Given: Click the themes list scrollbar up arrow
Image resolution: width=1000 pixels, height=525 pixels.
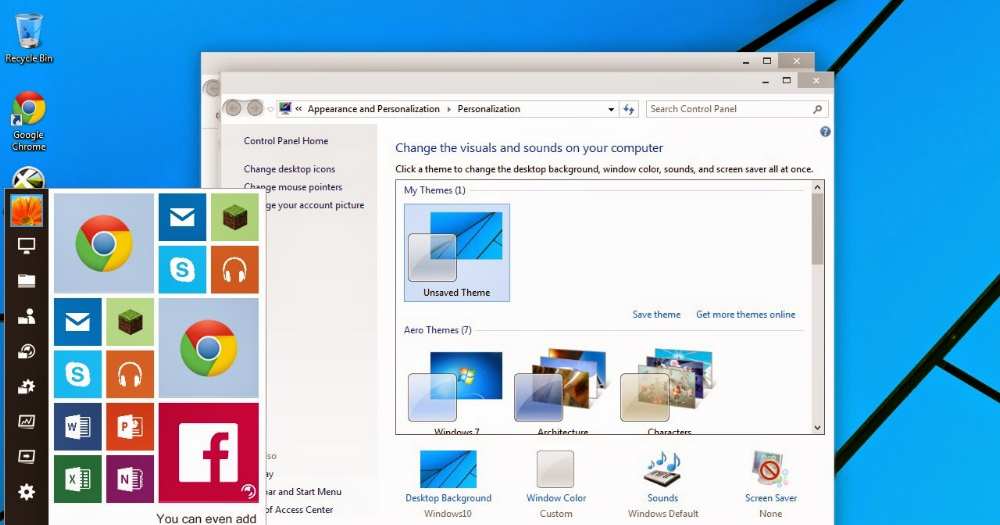Looking at the screenshot, I should pos(818,188).
